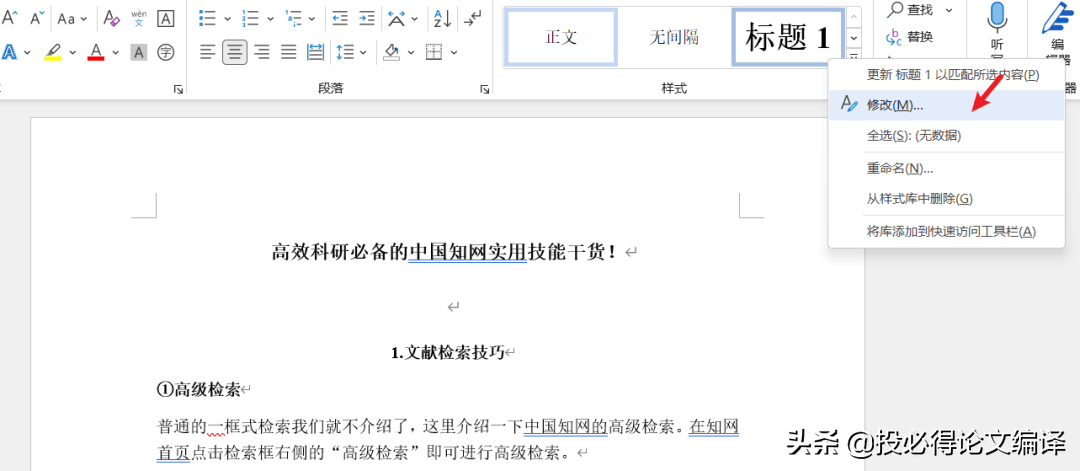Apply the phonetic guide wén icon

click(138, 19)
